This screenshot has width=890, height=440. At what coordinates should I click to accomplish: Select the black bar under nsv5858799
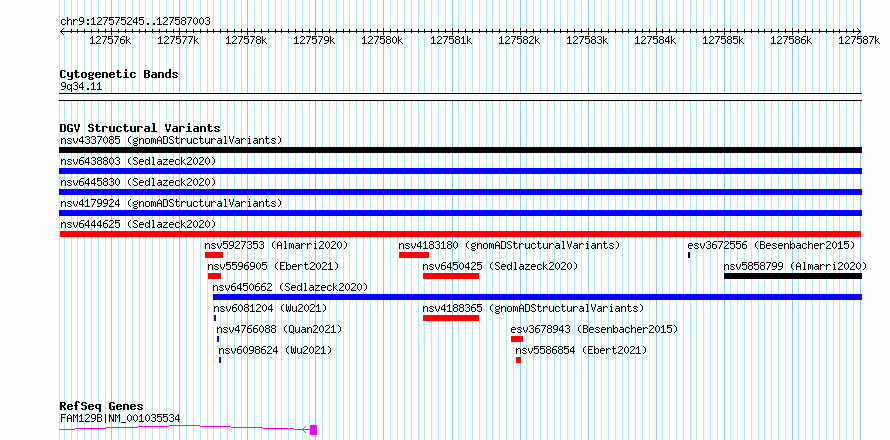pos(793,276)
